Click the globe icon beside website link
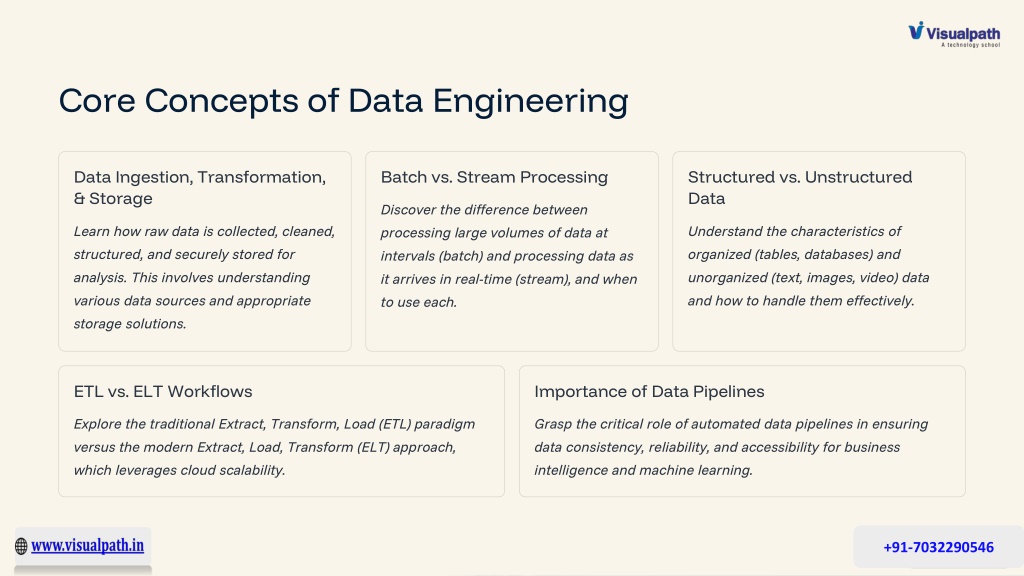 coord(21,546)
